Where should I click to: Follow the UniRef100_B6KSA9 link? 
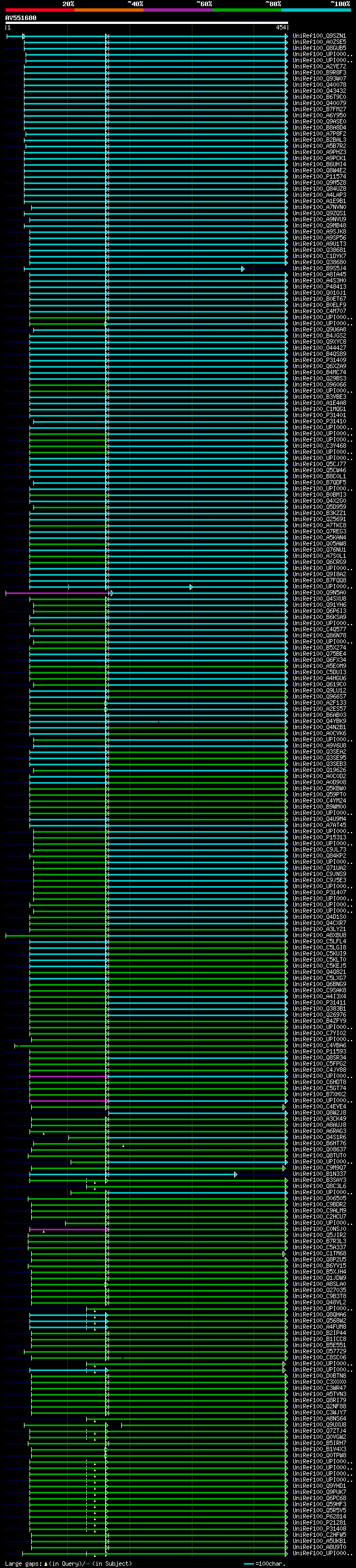319,617
